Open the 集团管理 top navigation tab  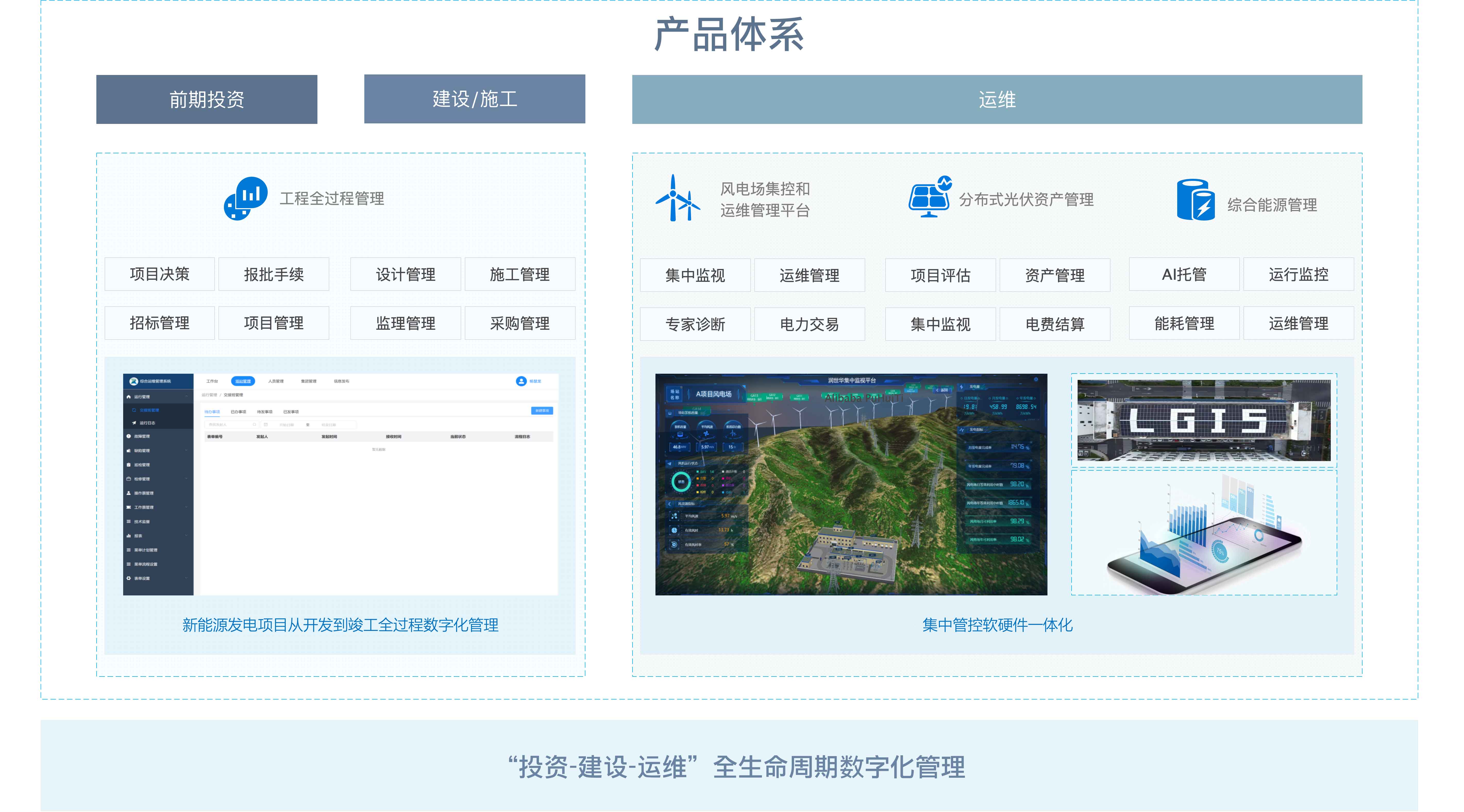click(309, 381)
